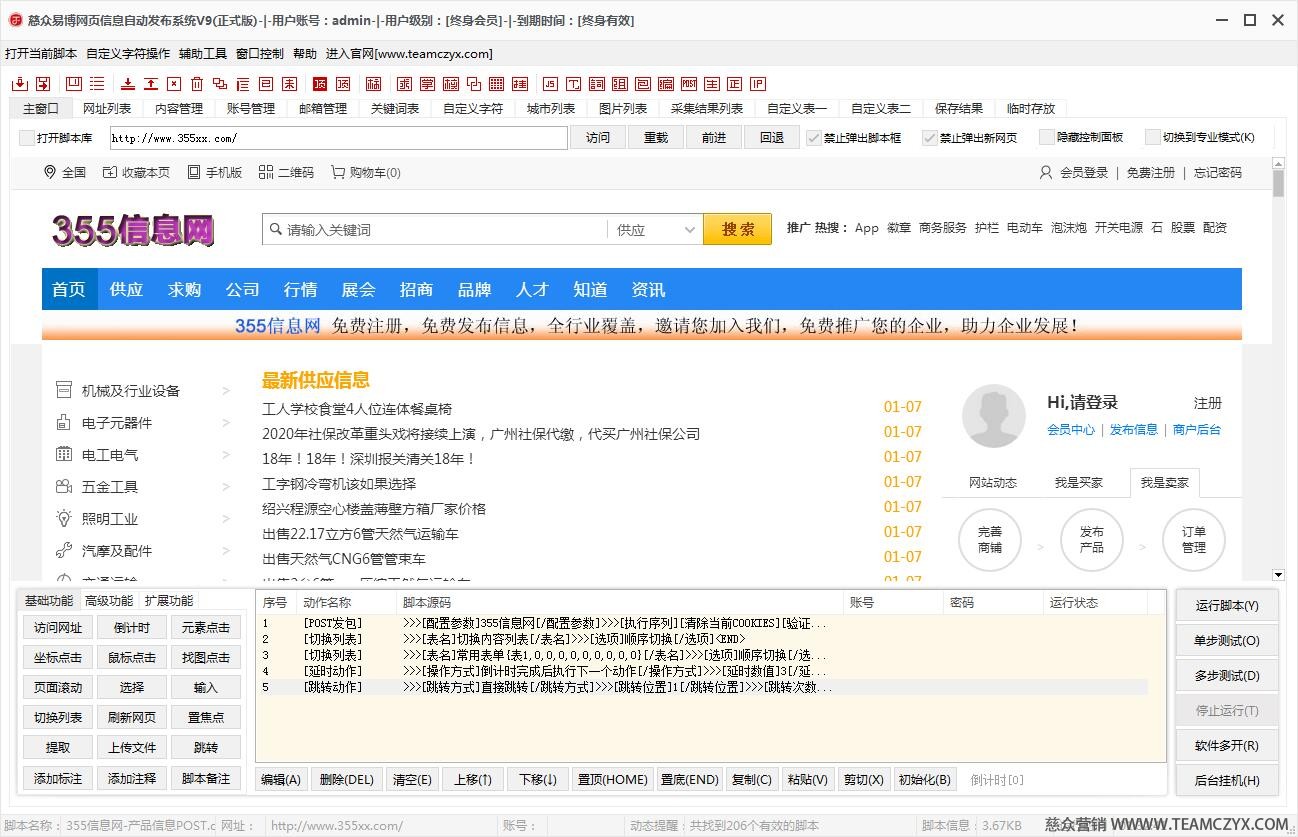Screen dimensions: 1298x837
Task: Click the 编 character toolbar icon
Action: click(665, 84)
